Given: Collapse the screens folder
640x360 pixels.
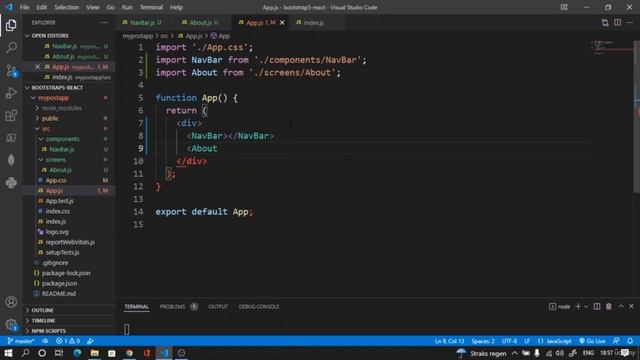Looking at the screenshot, I should click(x=56, y=160).
